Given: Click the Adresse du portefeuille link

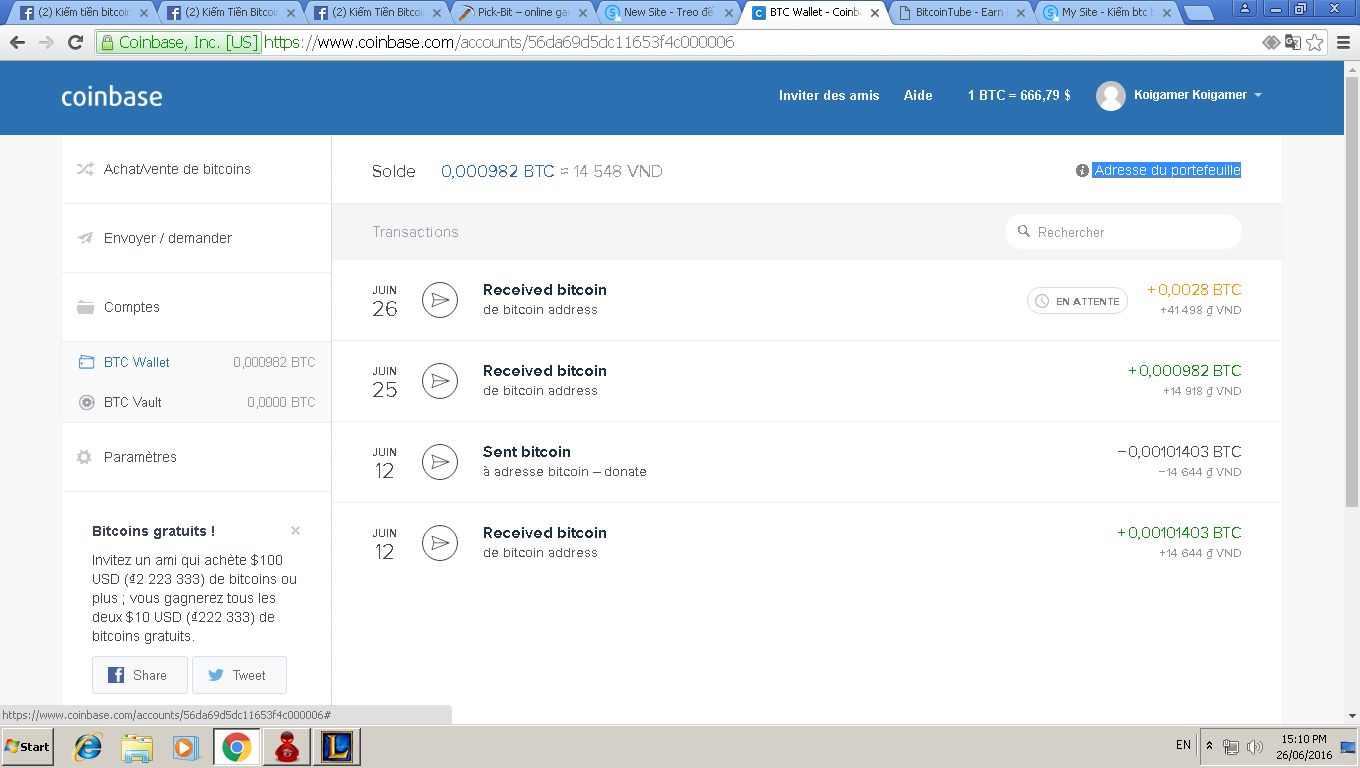Looking at the screenshot, I should 1167,171.
